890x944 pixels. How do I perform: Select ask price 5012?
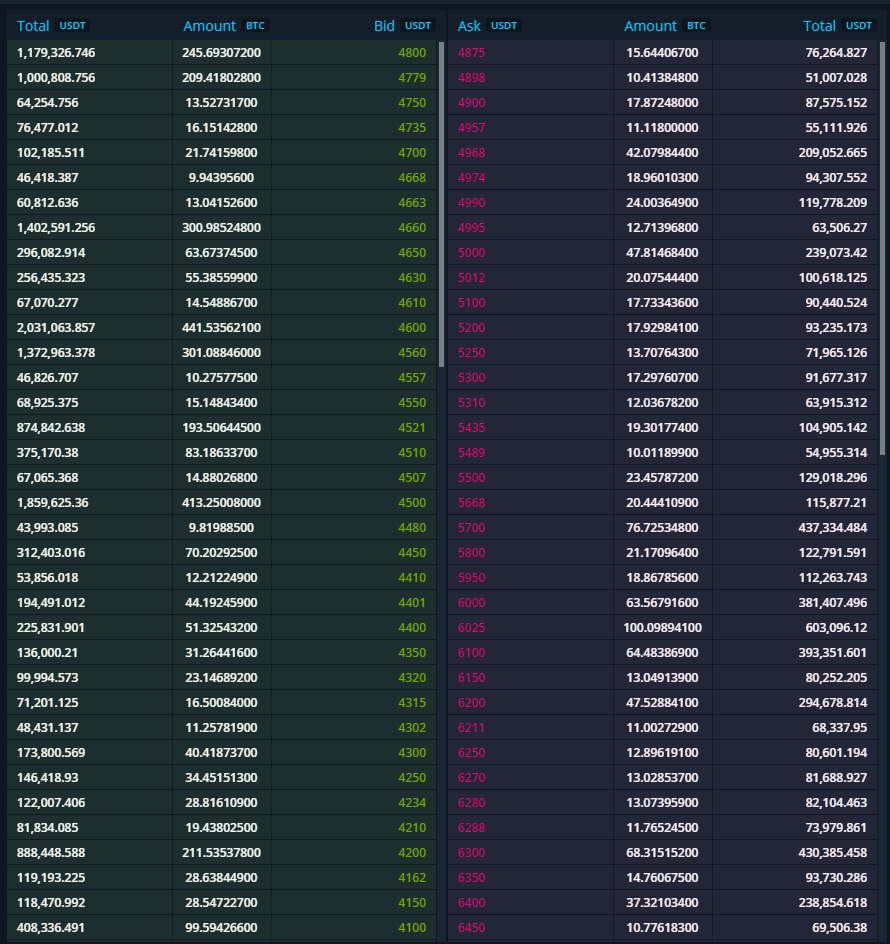tap(471, 278)
